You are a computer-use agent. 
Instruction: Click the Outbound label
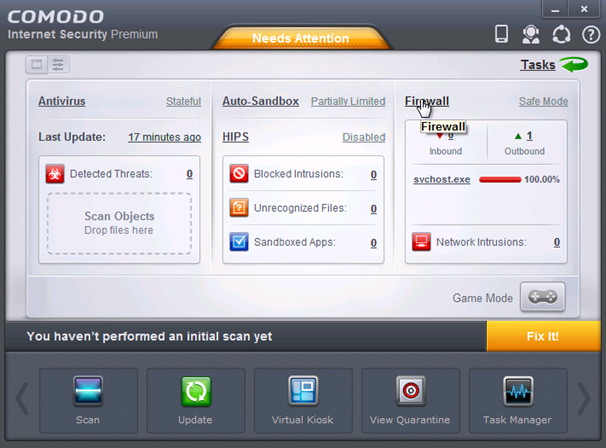click(524, 151)
